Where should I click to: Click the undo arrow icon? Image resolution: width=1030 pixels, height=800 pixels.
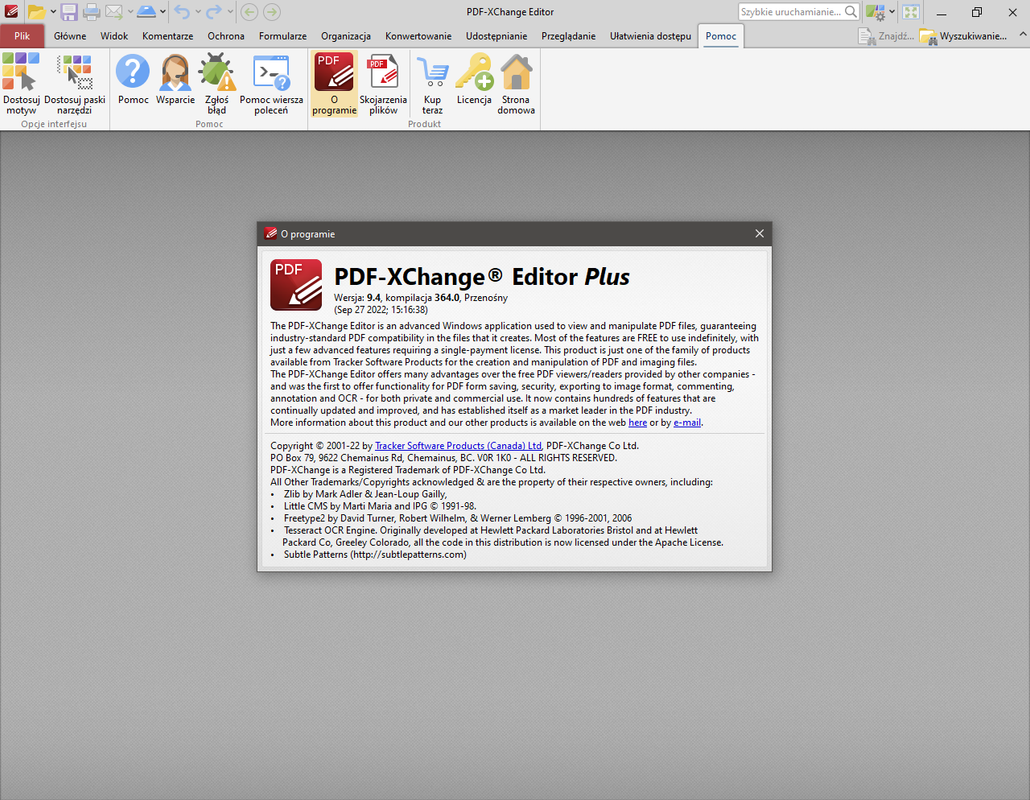click(182, 12)
